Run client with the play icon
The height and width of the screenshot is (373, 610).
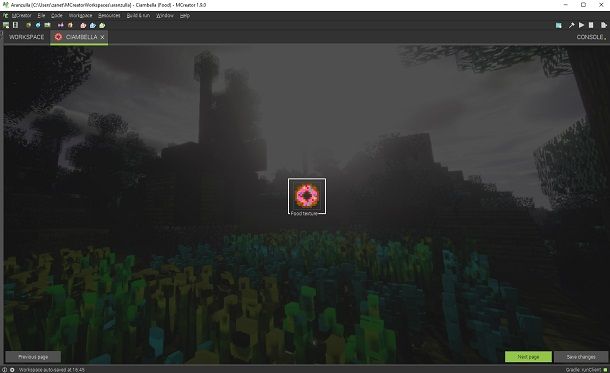(x=581, y=25)
